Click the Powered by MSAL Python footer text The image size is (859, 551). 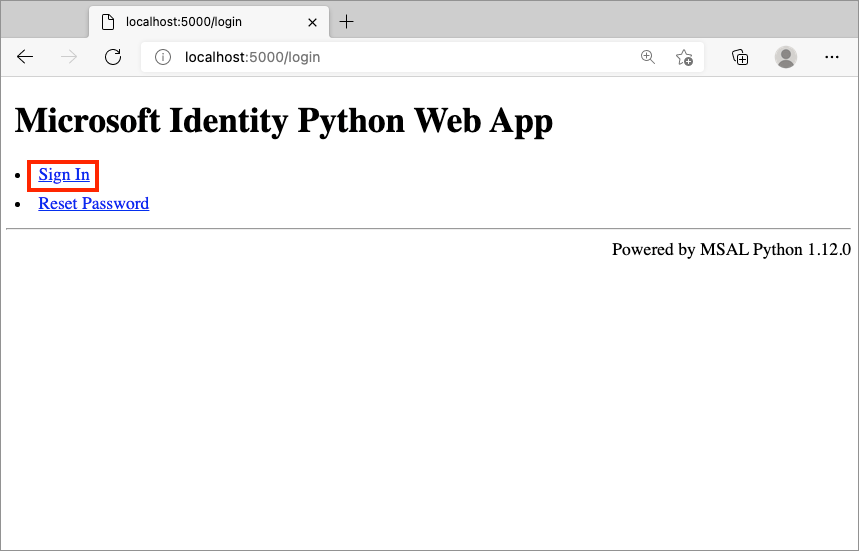pos(731,249)
